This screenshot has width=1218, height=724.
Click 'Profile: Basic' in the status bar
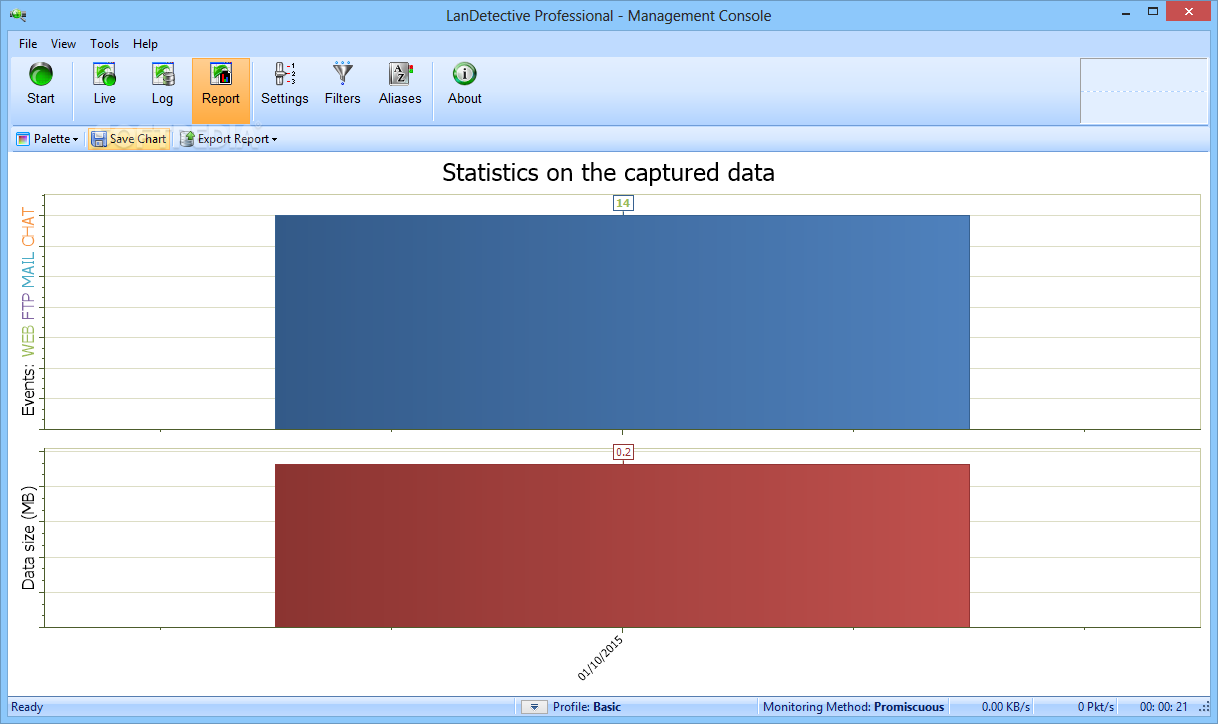tap(587, 707)
